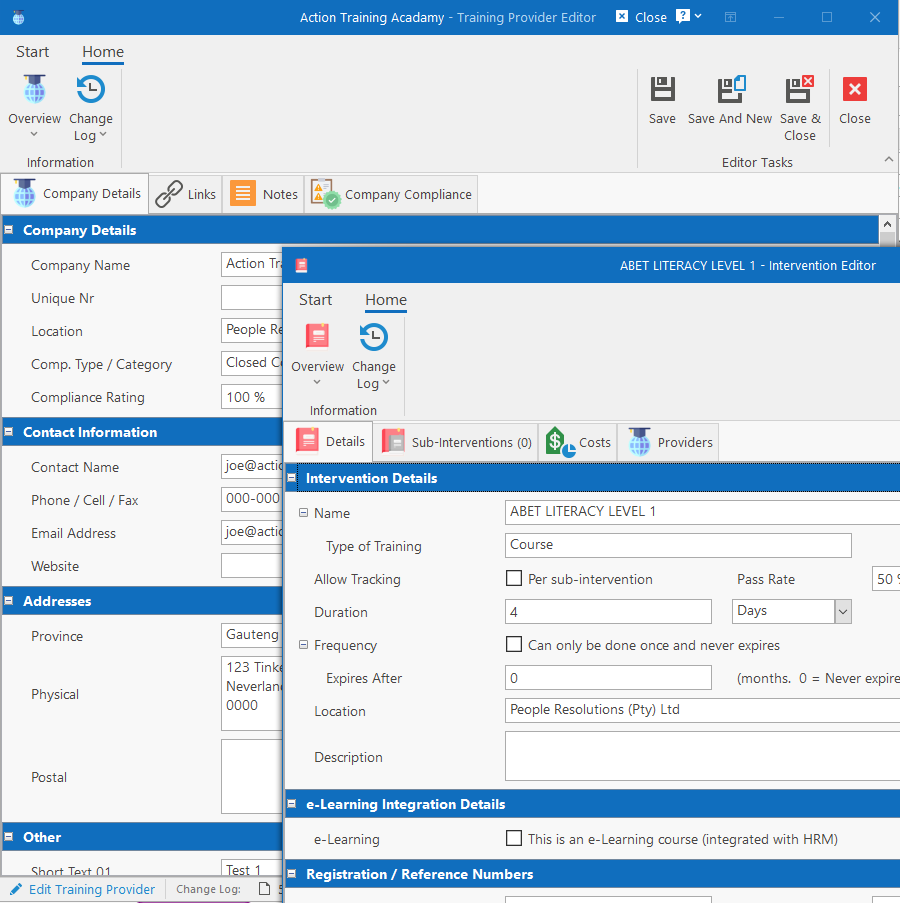Image resolution: width=900 pixels, height=903 pixels.
Task: Collapse the Other section
Action: click(x=9, y=837)
